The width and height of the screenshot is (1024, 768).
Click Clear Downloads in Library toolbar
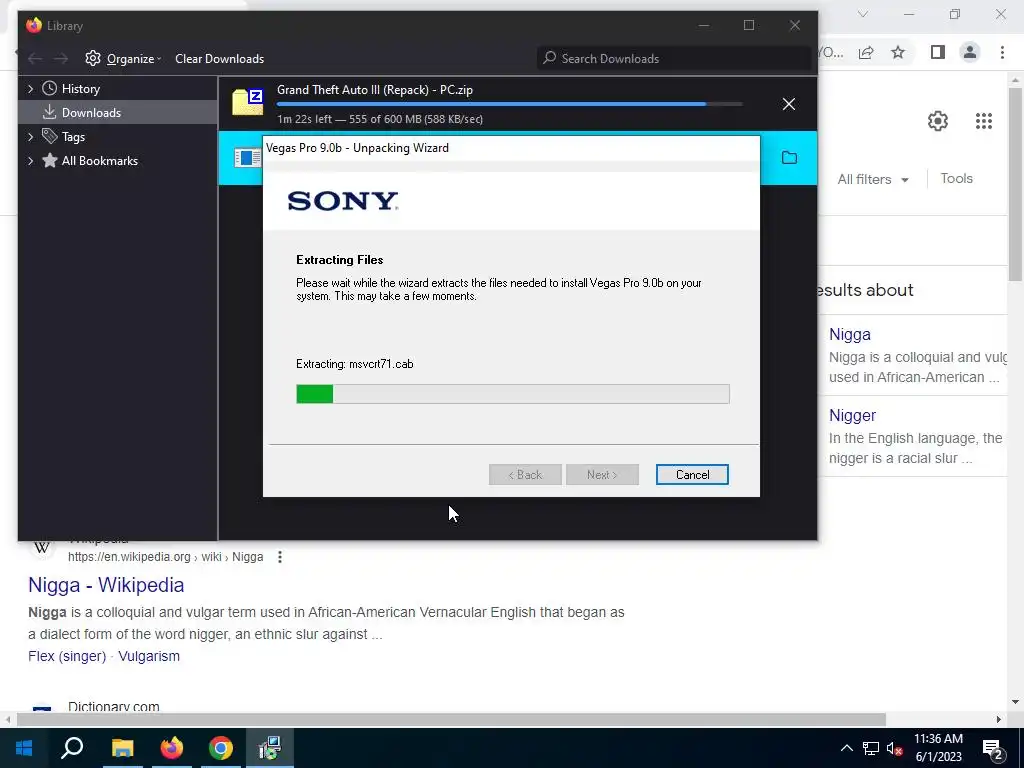pyautogui.click(x=219, y=59)
